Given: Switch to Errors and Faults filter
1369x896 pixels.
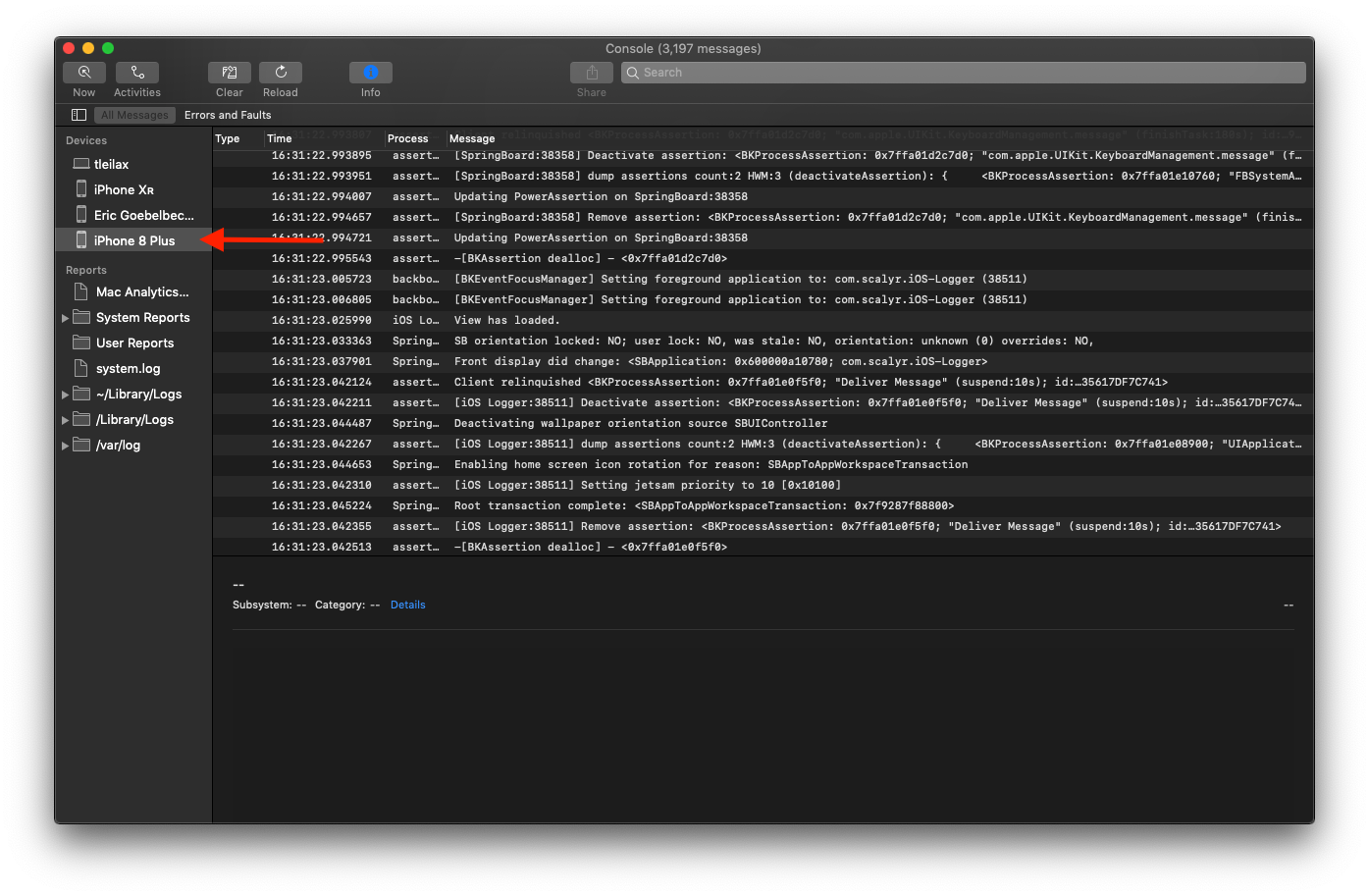Looking at the screenshot, I should (x=228, y=115).
